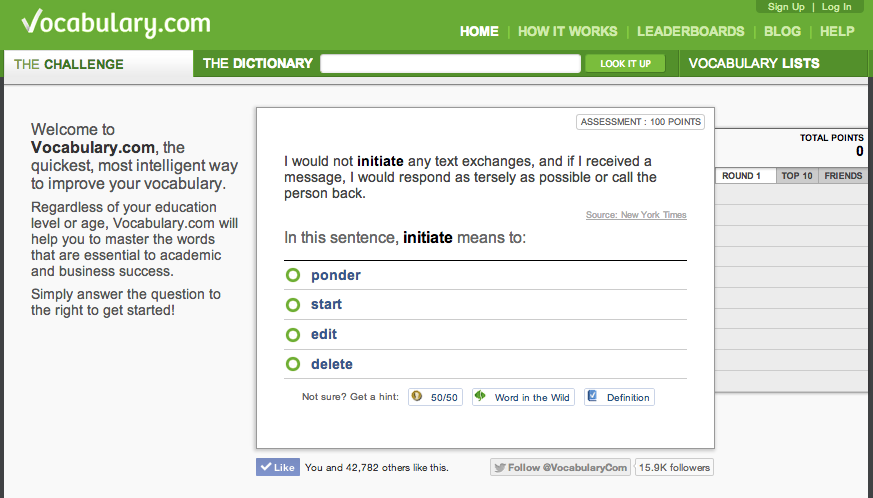Click the Facebook Like thumbs-up button
Viewport: 873px width, 498px height.
pyautogui.click(x=277, y=467)
